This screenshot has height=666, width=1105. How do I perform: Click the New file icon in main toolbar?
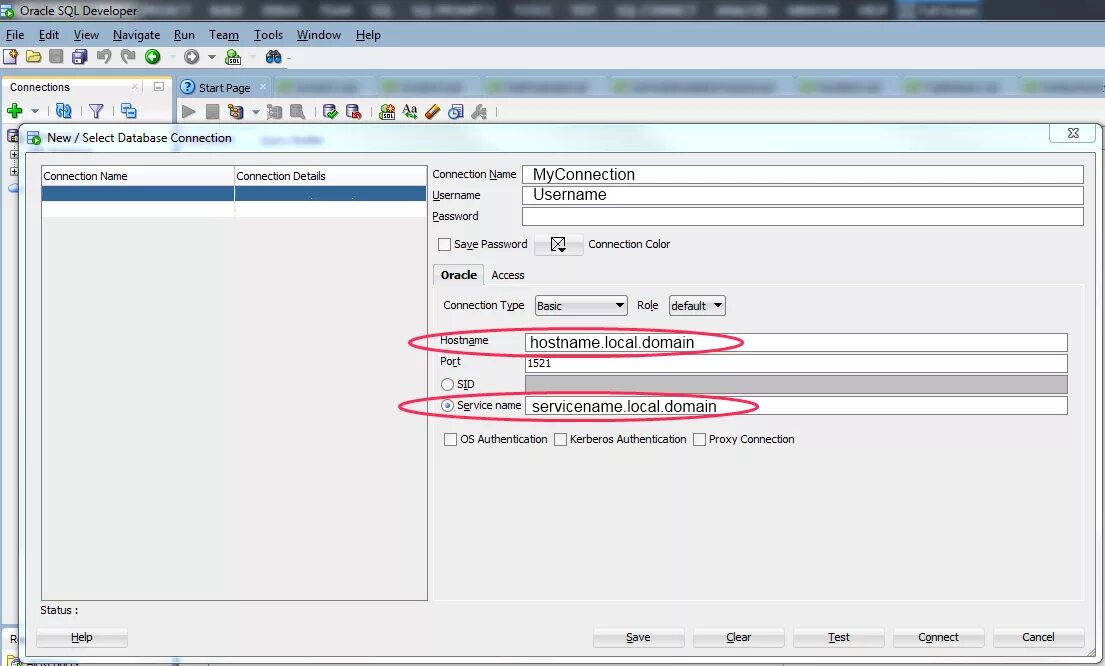click(x=11, y=56)
